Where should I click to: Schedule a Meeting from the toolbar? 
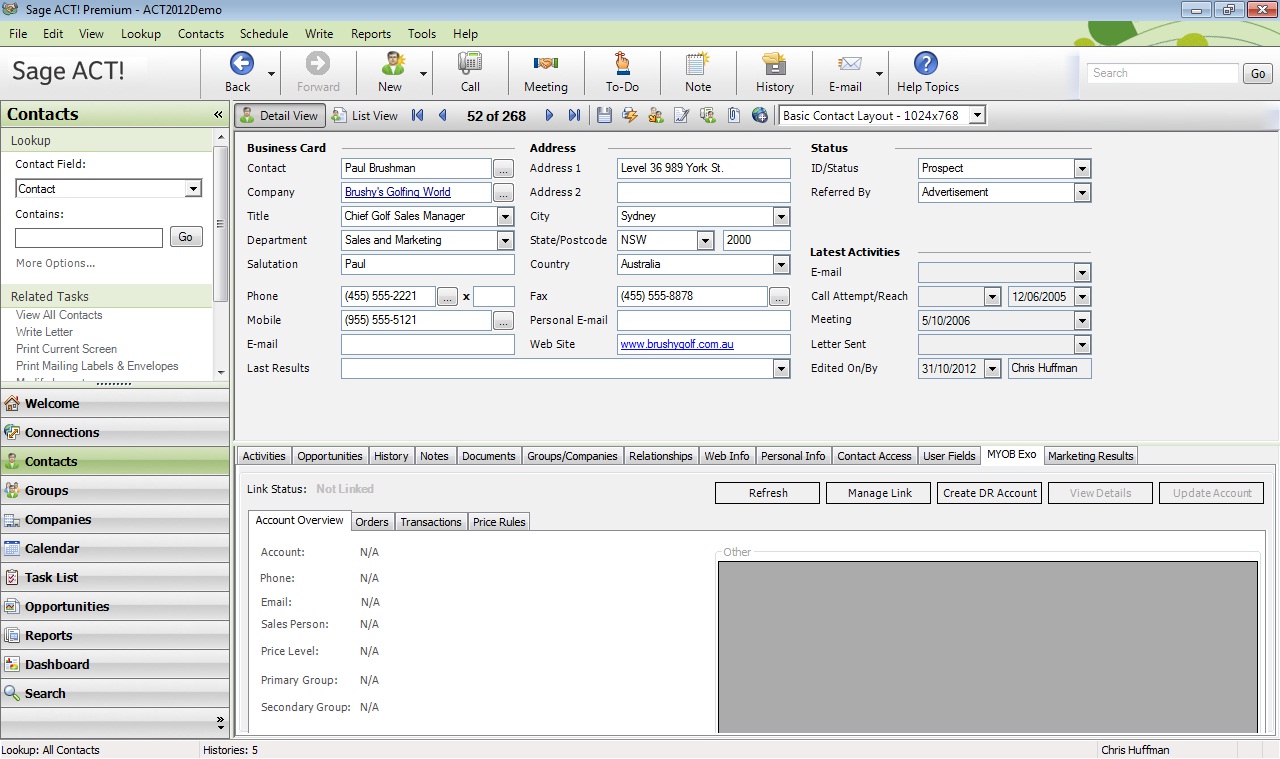tap(545, 64)
